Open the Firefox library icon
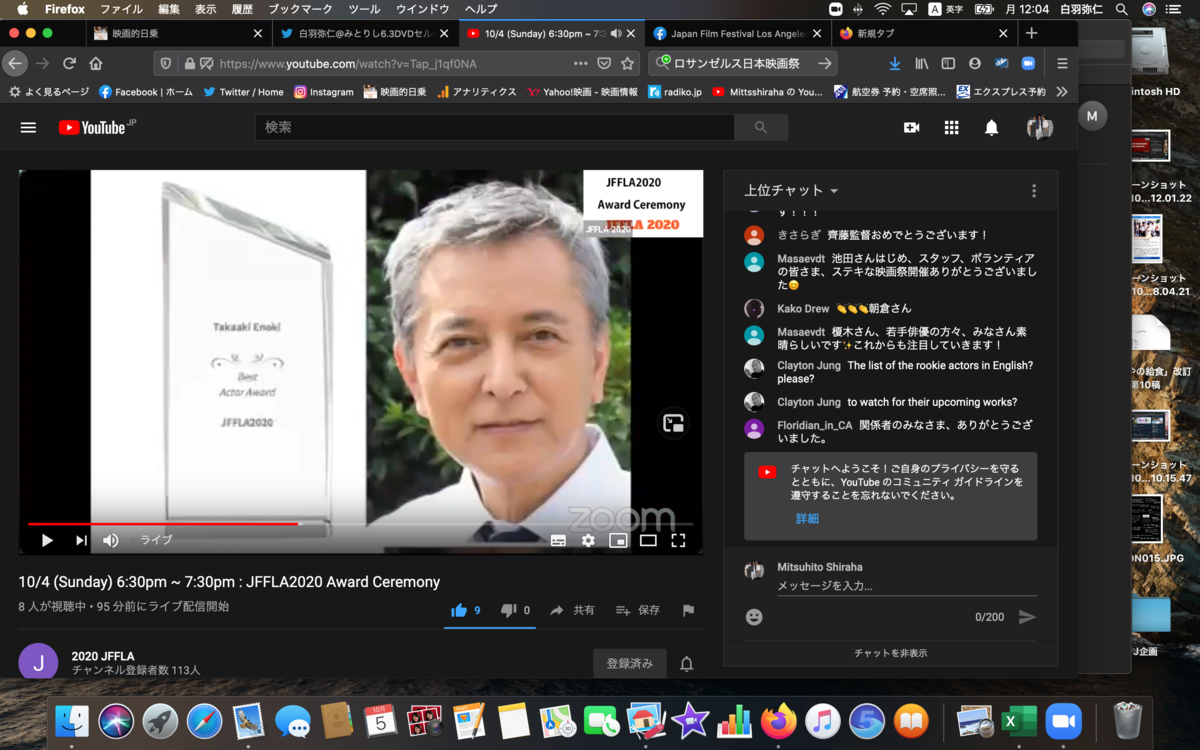Viewport: 1200px width, 750px height. coord(922,63)
